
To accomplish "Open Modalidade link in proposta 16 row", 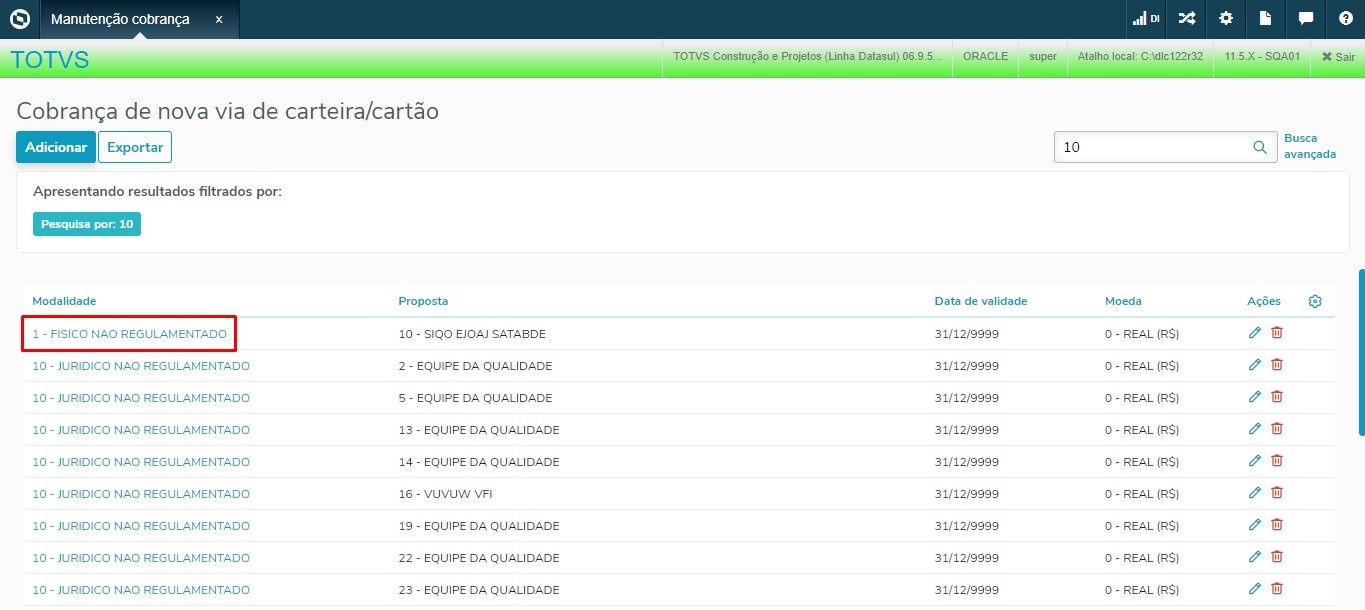I will (141, 494).
